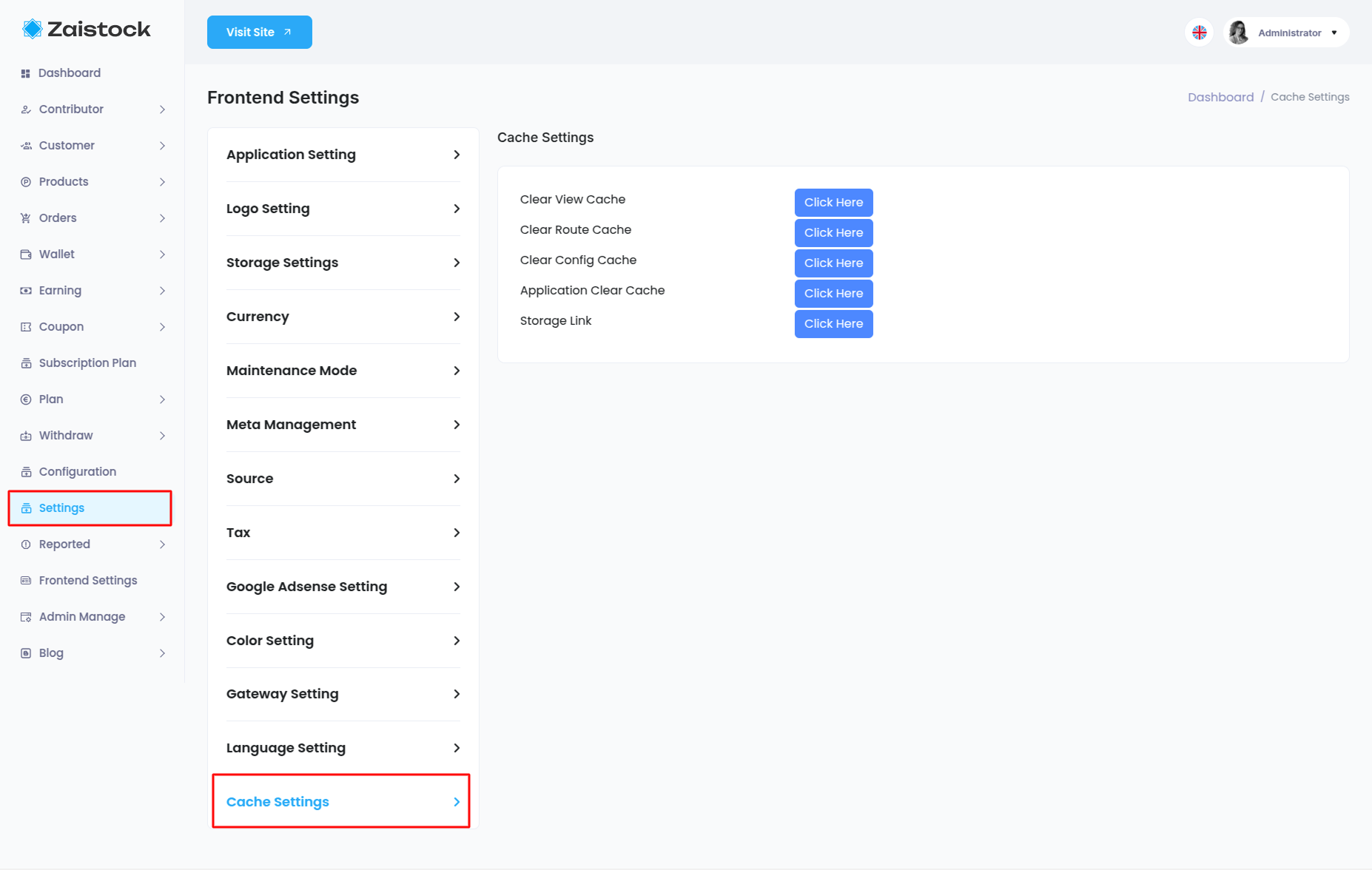Select the Maintenance Mode settings item
This screenshot has width=1372, height=870.
coord(343,371)
